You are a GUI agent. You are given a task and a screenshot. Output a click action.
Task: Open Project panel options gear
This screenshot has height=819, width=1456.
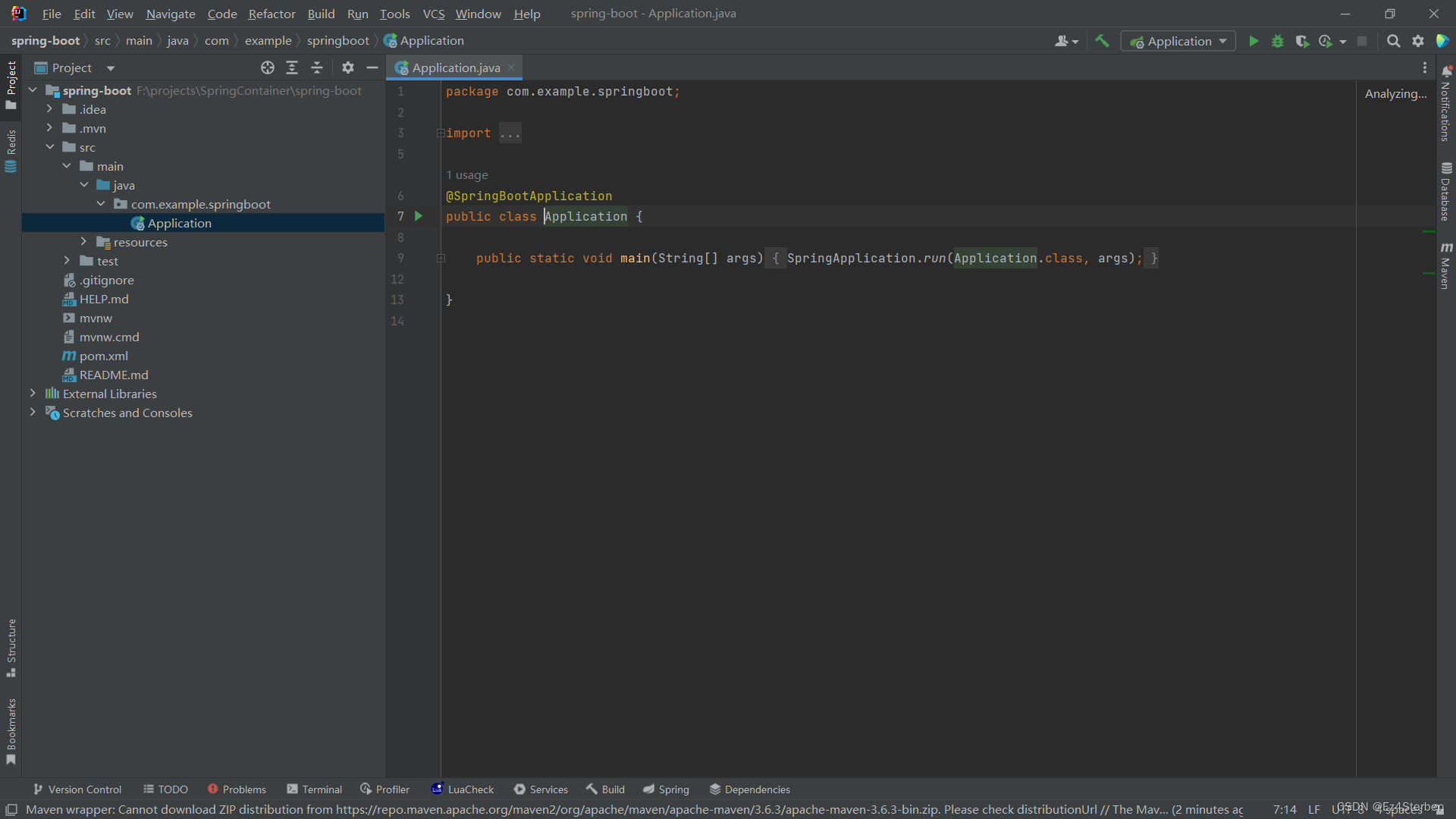348,67
